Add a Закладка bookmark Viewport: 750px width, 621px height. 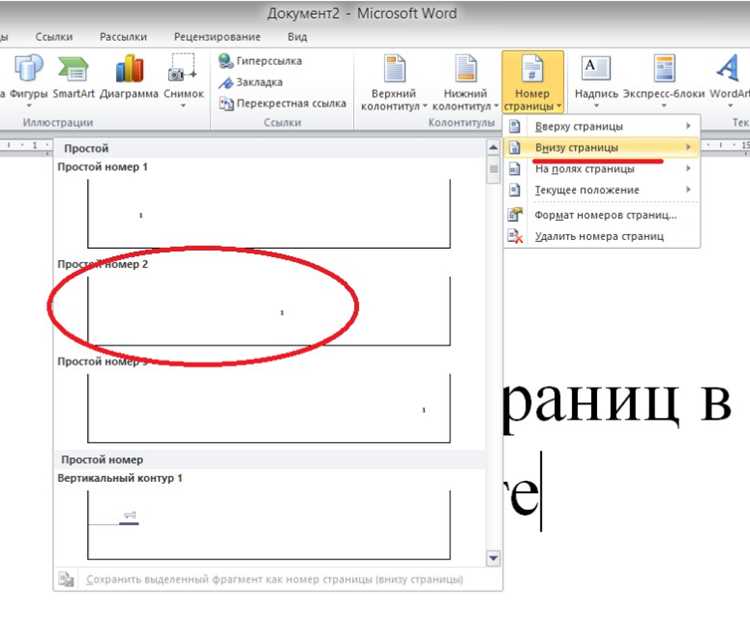point(251,82)
